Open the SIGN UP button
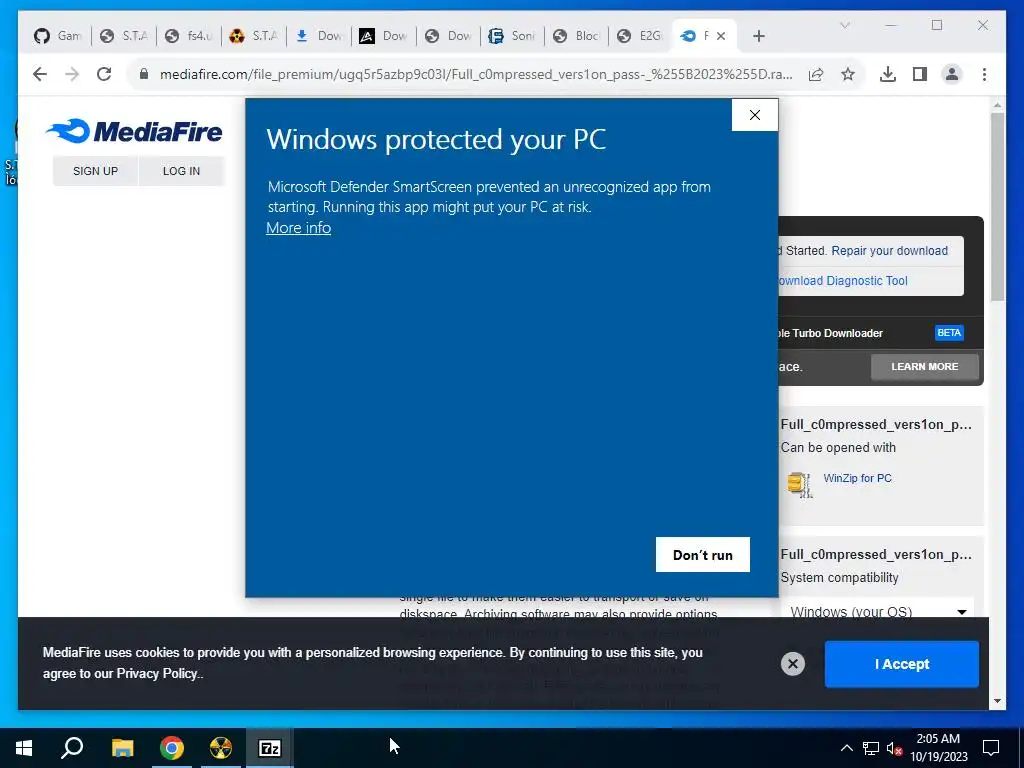The height and width of the screenshot is (768, 1024). (95, 171)
